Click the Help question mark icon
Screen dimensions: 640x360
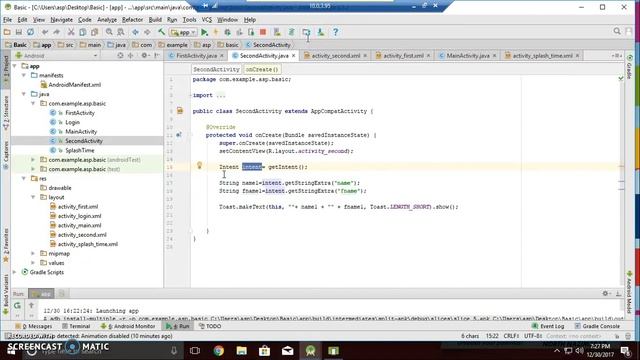coord(336,32)
